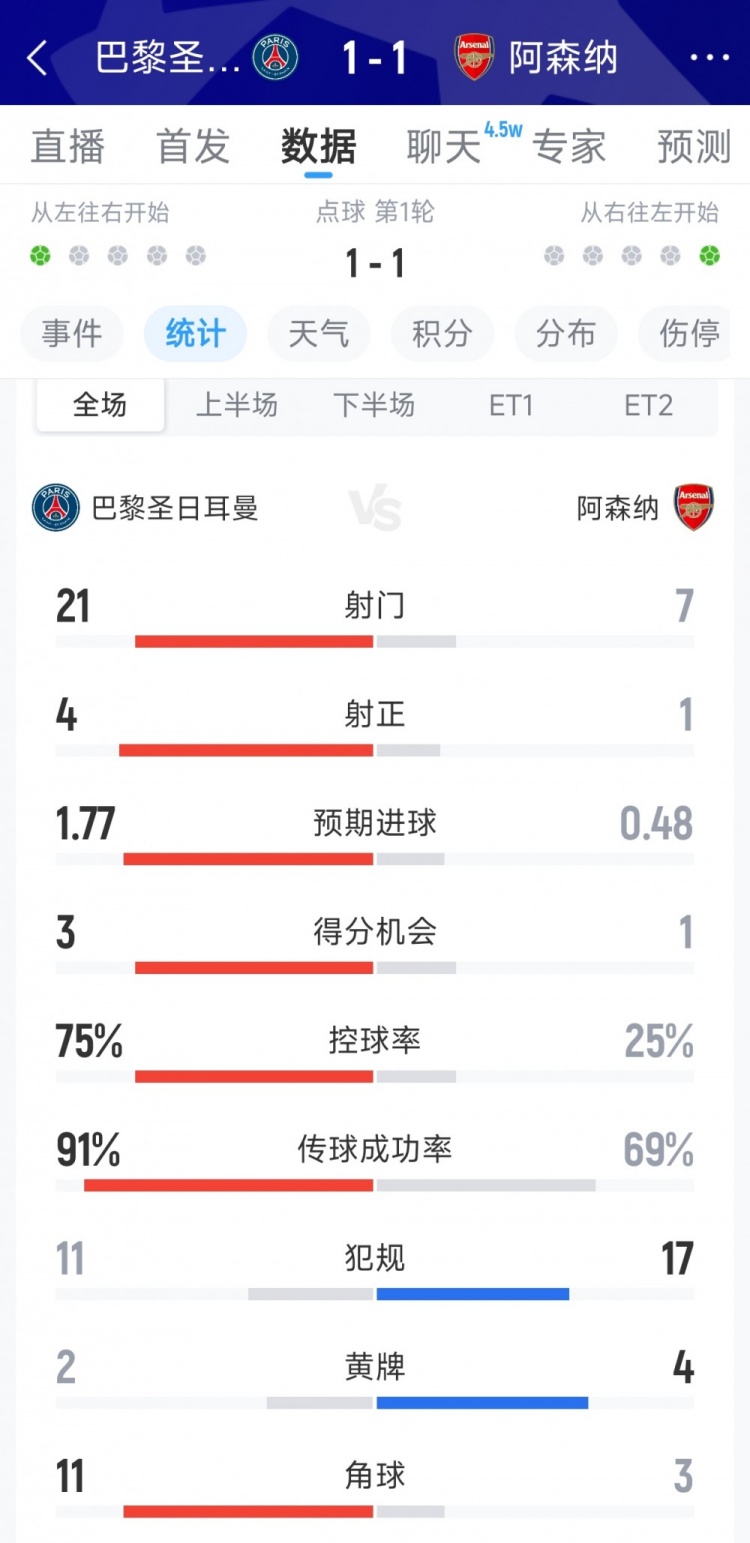
Task: Choose the 上半场 period segment
Action: (x=236, y=405)
